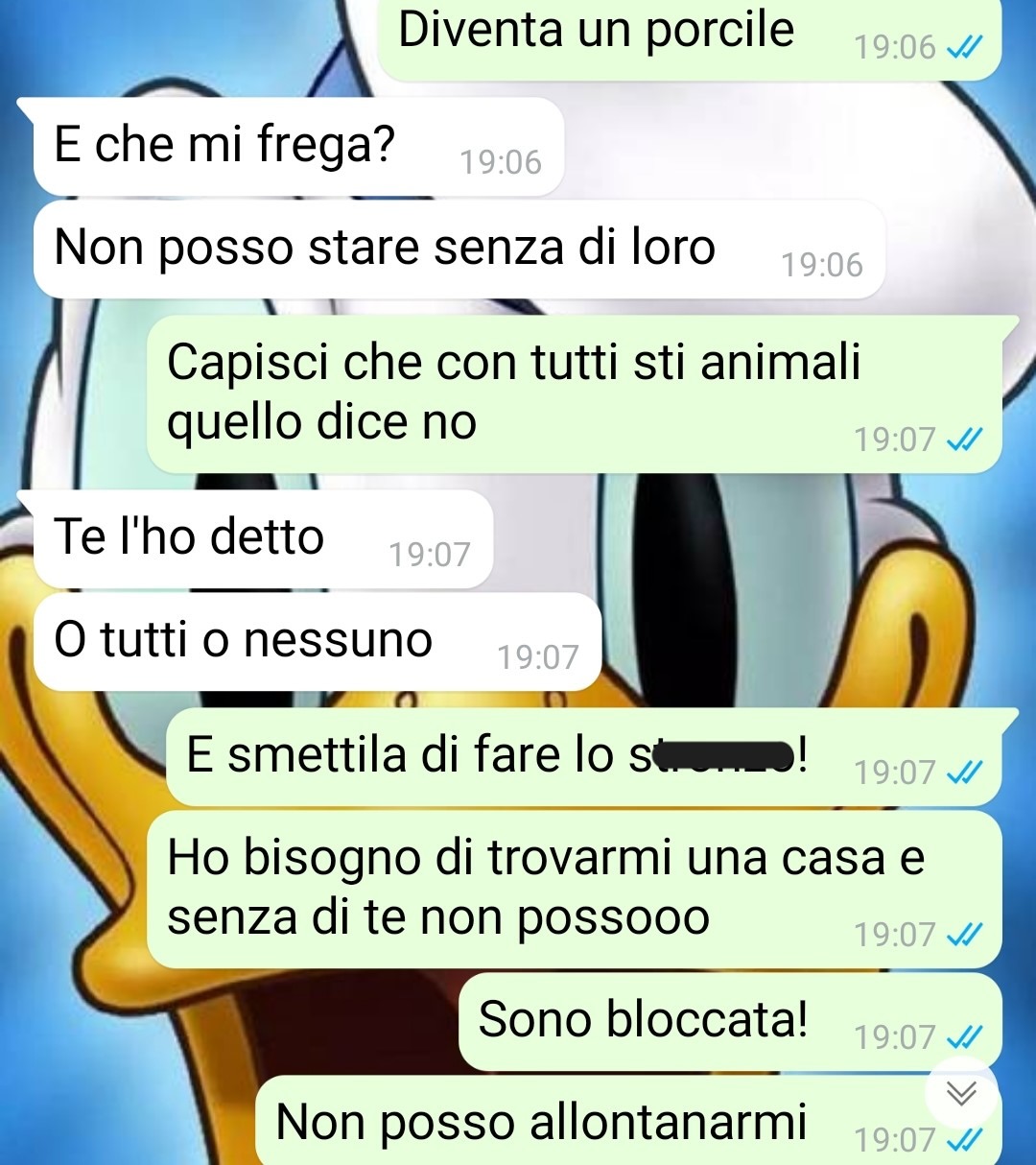This screenshot has width=1036, height=1165.
Task: Click ticks beside 'E smettila di fare' message
Action: pyautogui.click(x=964, y=773)
